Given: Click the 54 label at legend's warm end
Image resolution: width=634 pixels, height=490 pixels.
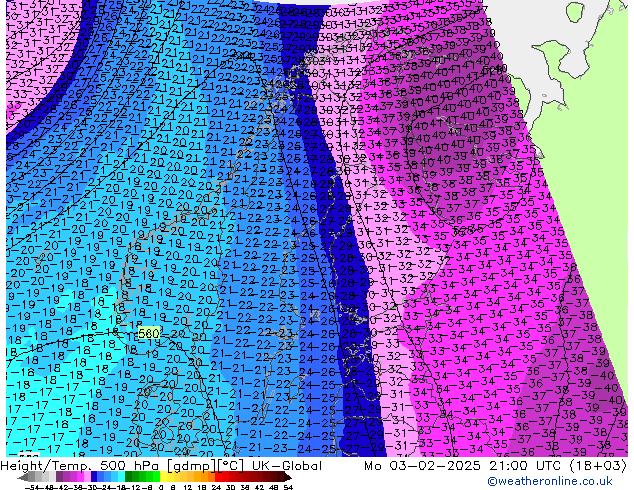Looking at the screenshot, I should [x=288, y=488].
